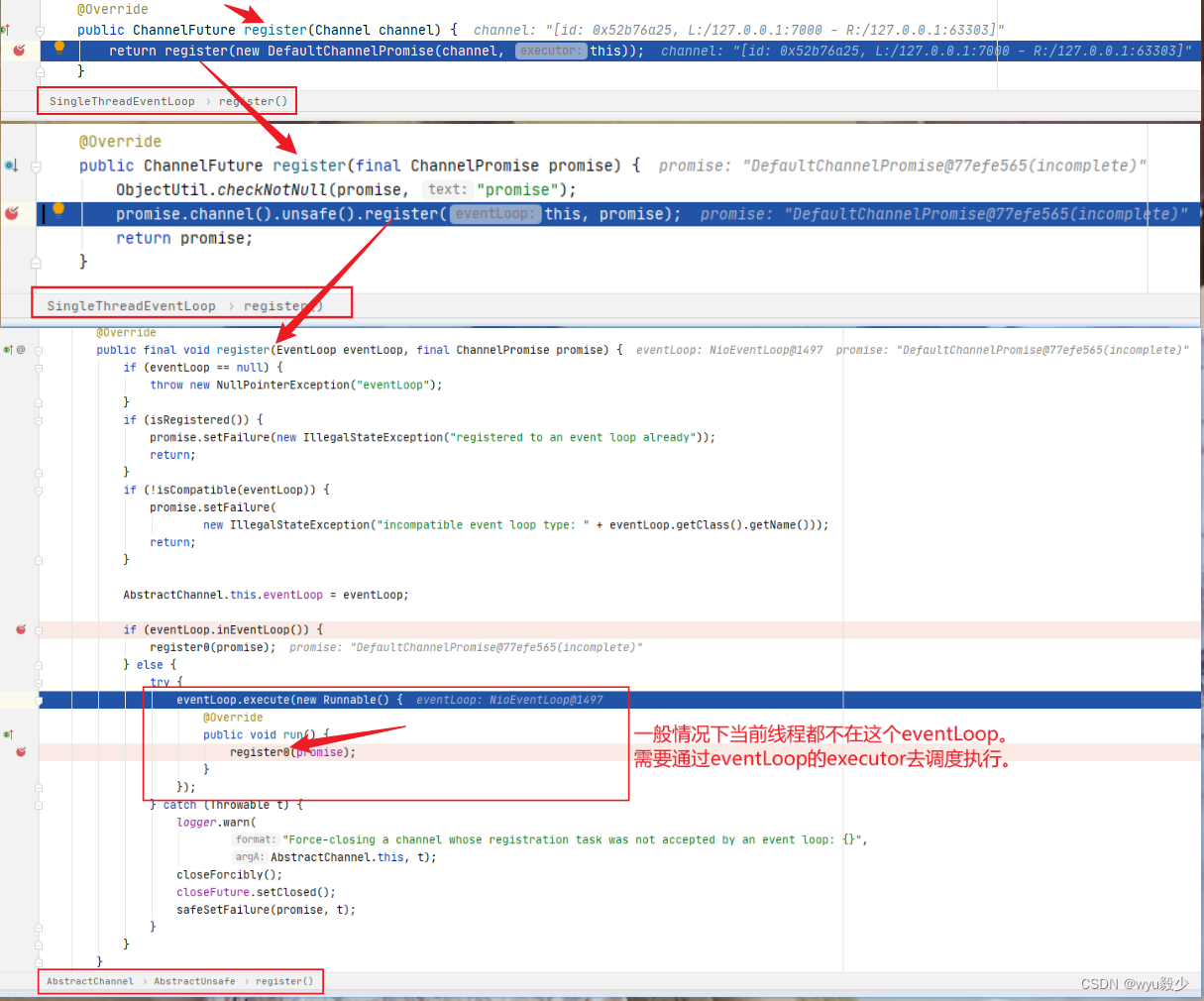The width and height of the screenshot is (1204, 1001).
Task: Click the SingleThreadEventLoop breadcrumb under the 'return promise;' snippet
Action: (x=131, y=305)
